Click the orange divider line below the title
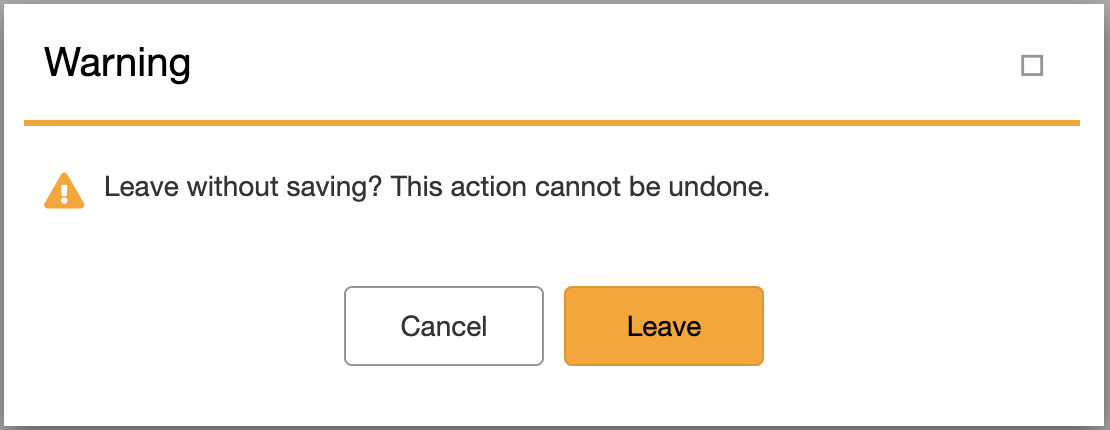1110x430 pixels. coord(552,123)
